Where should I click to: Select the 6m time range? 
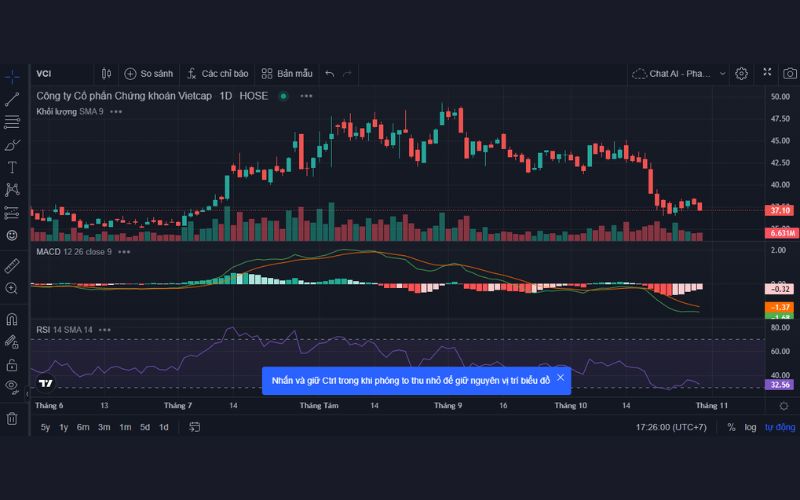pyautogui.click(x=83, y=427)
